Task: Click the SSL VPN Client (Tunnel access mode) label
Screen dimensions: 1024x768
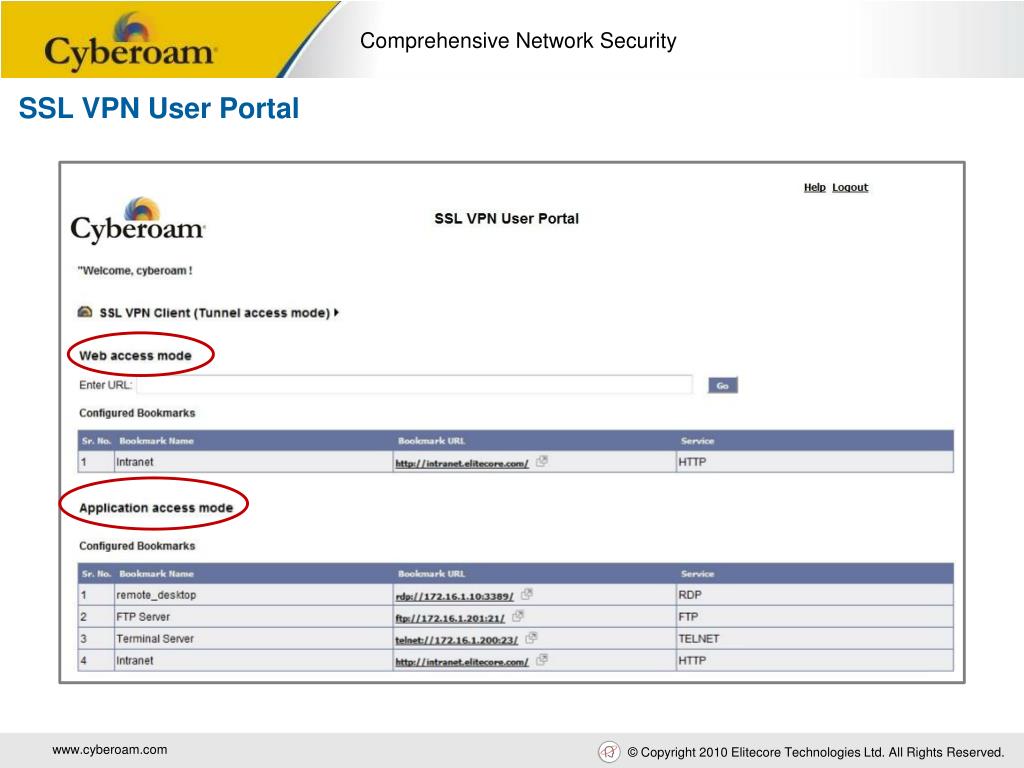Action: pyautogui.click(x=214, y=313)
